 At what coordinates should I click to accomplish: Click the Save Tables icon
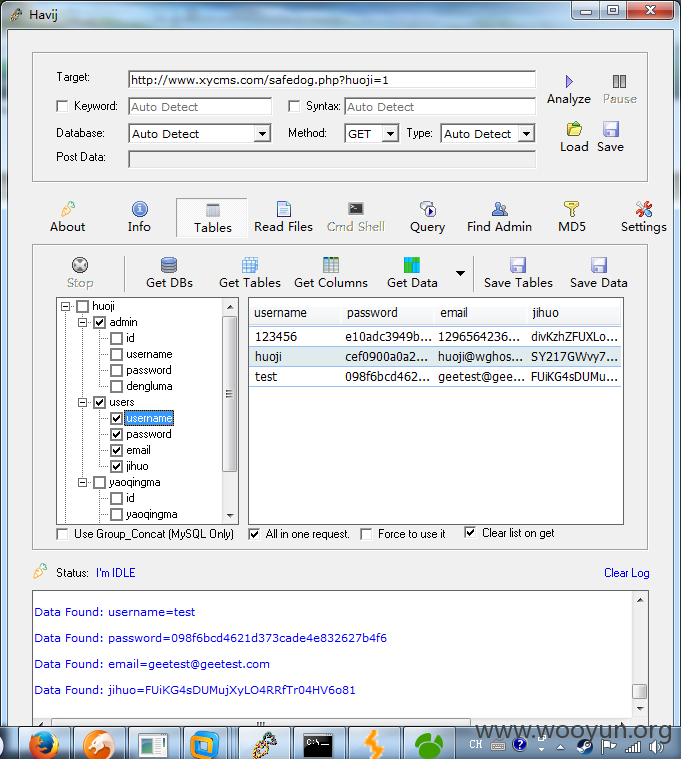coord(518,265)
